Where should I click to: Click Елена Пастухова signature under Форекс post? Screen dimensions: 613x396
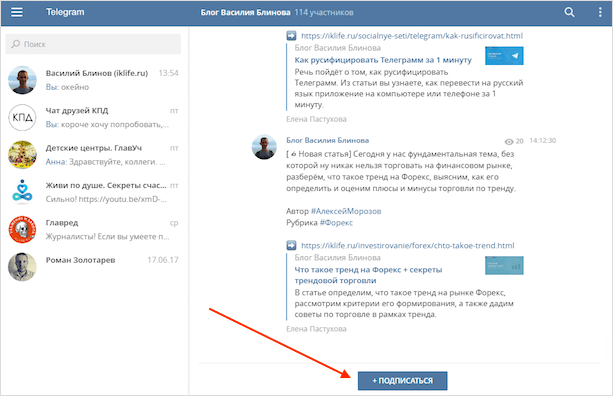[x=316, y=329]
